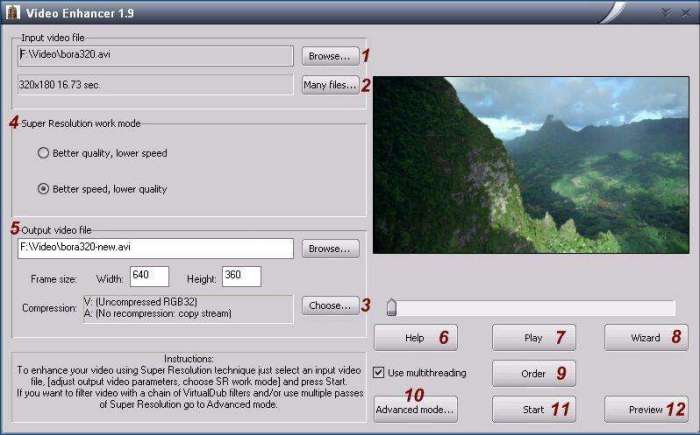Select Better speed, lower quality option
The width and height of the screenshot is (700, 435).
(x=43, y=189)
